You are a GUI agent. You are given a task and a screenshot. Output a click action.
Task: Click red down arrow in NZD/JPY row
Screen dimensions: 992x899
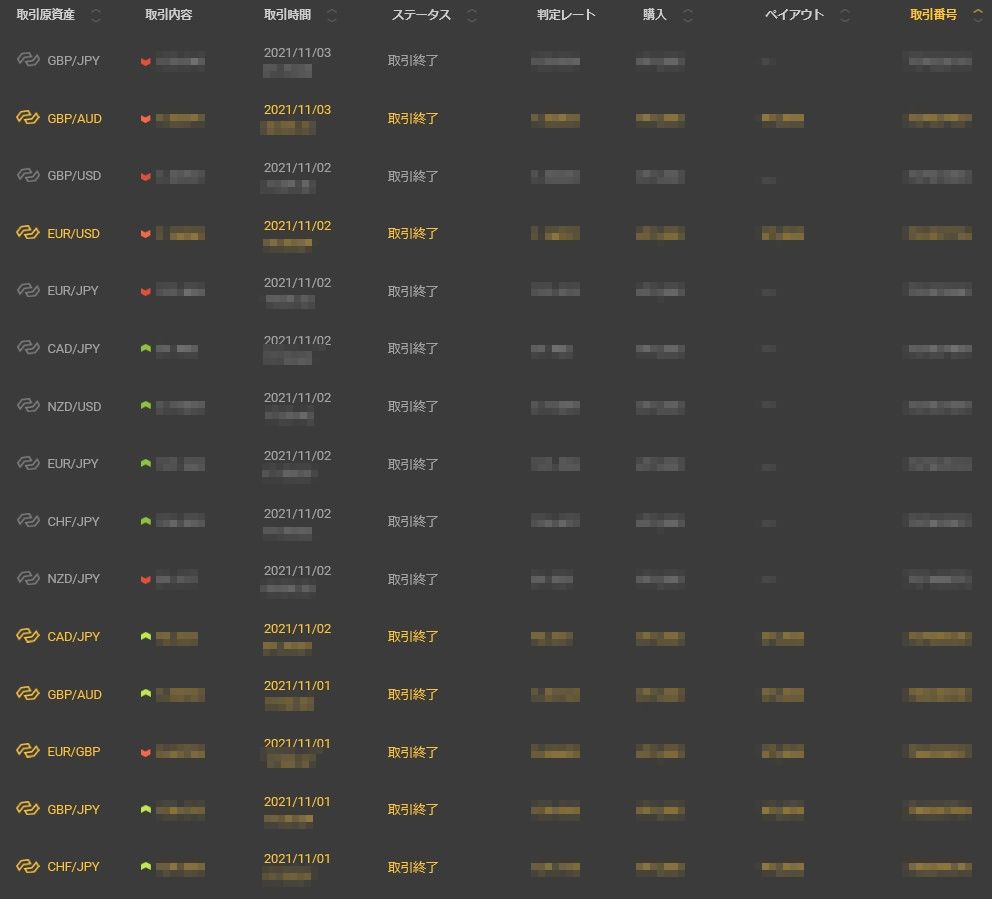point(146,580)
